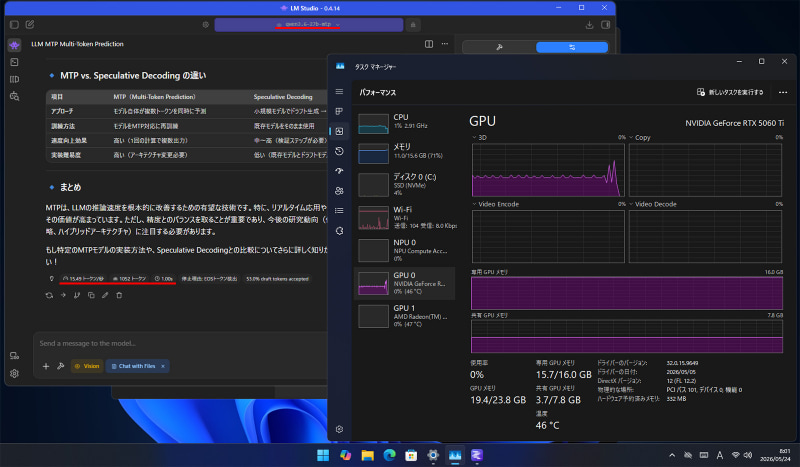Open the Downloads icon in LM Studio

pyautogui.click(x=589, y=24)
